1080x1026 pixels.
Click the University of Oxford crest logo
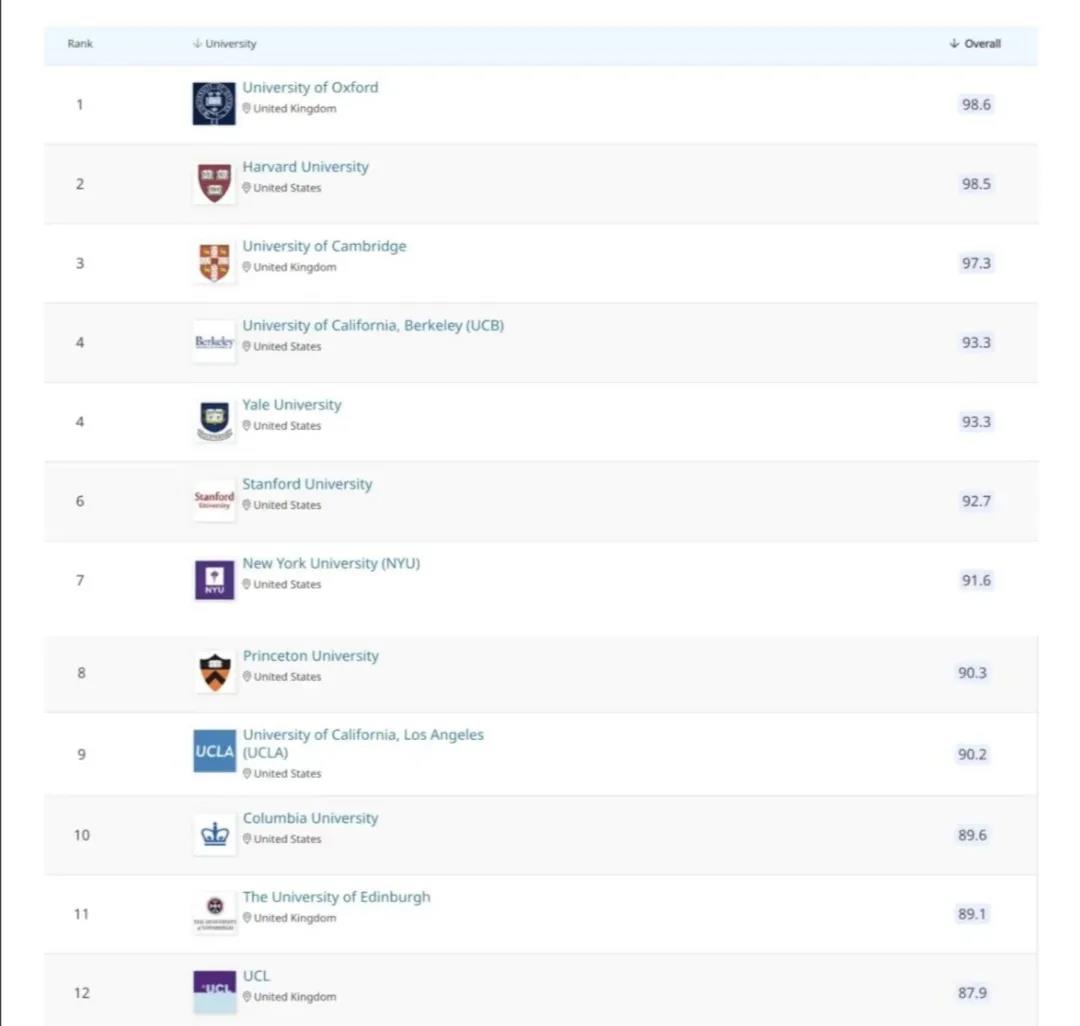(x=214, y=104)
